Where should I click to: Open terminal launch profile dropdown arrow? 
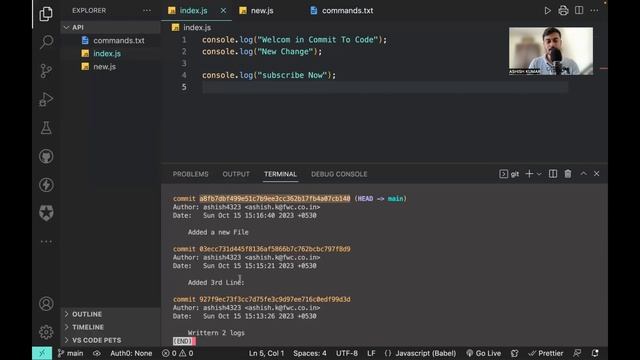pos(539,174)
